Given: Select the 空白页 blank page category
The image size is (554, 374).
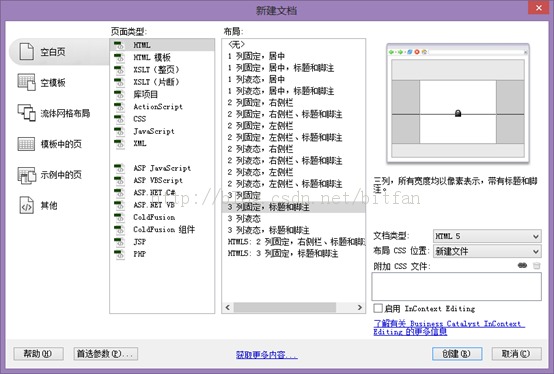Looking at the screenshot, I should click(59, 52).
